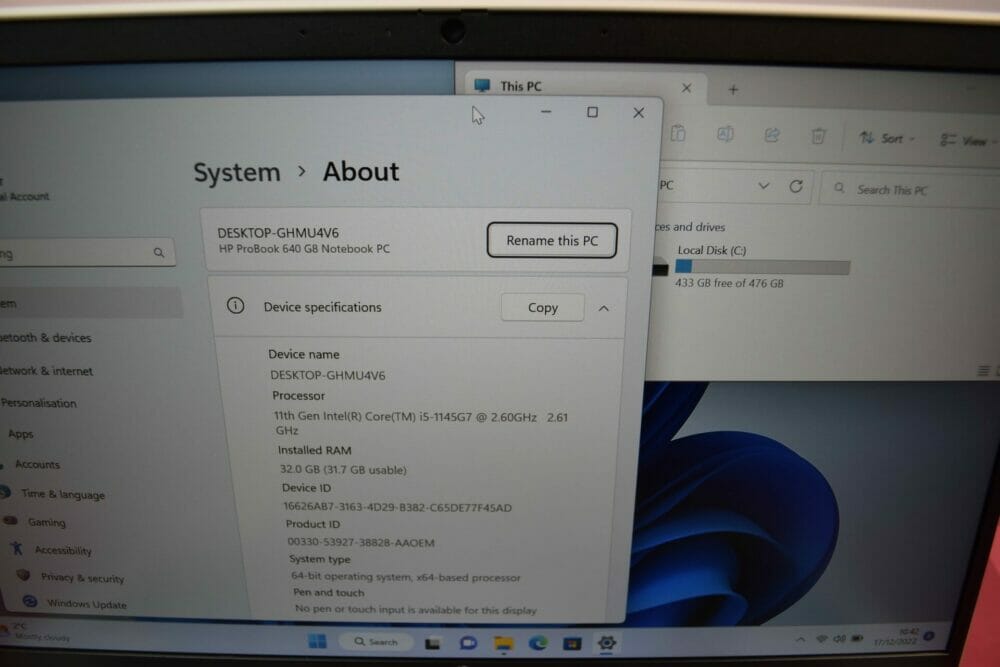The height and width of the screenshot is (667, 1000).
Task: Click the magnifier icon in Settings search box
Action: (159, 253)
